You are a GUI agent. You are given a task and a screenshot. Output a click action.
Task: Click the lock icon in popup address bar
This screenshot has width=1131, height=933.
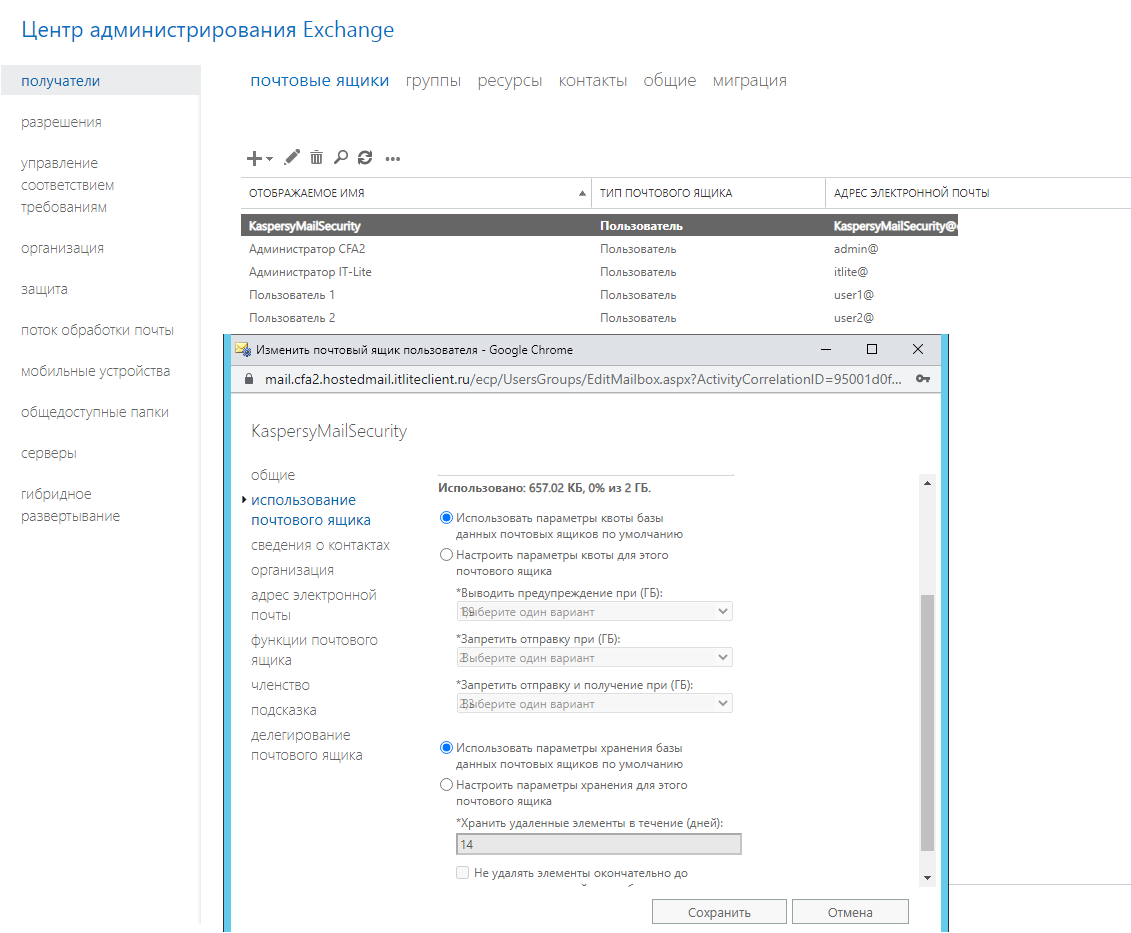click(x=249, y=379)
